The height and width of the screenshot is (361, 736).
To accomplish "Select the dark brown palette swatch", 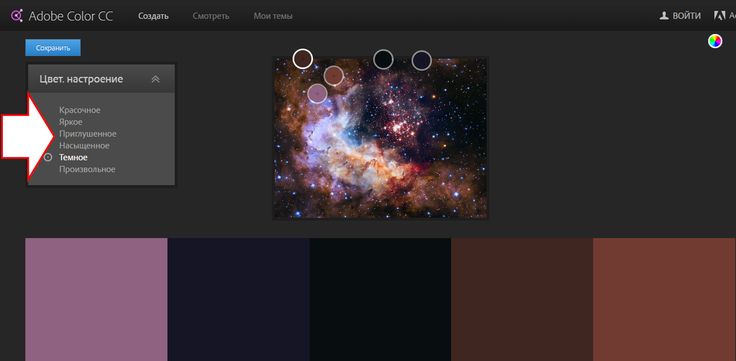I will 522,300.
